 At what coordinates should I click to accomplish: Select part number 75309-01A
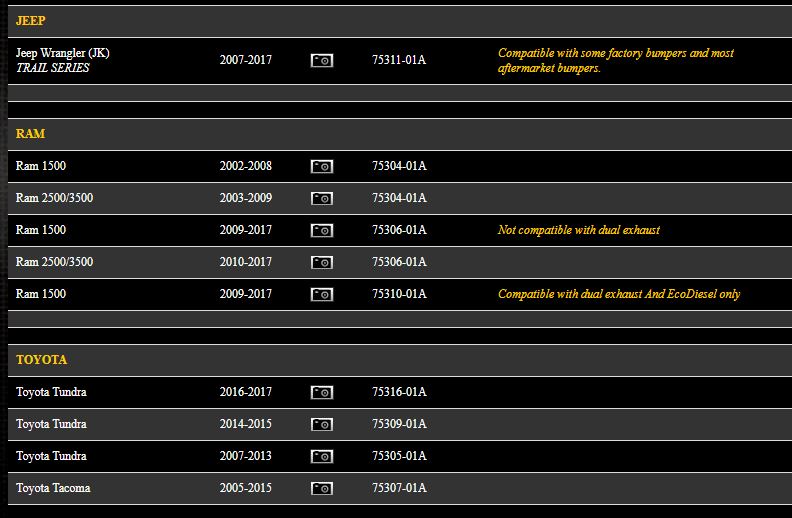click(399, 423)
